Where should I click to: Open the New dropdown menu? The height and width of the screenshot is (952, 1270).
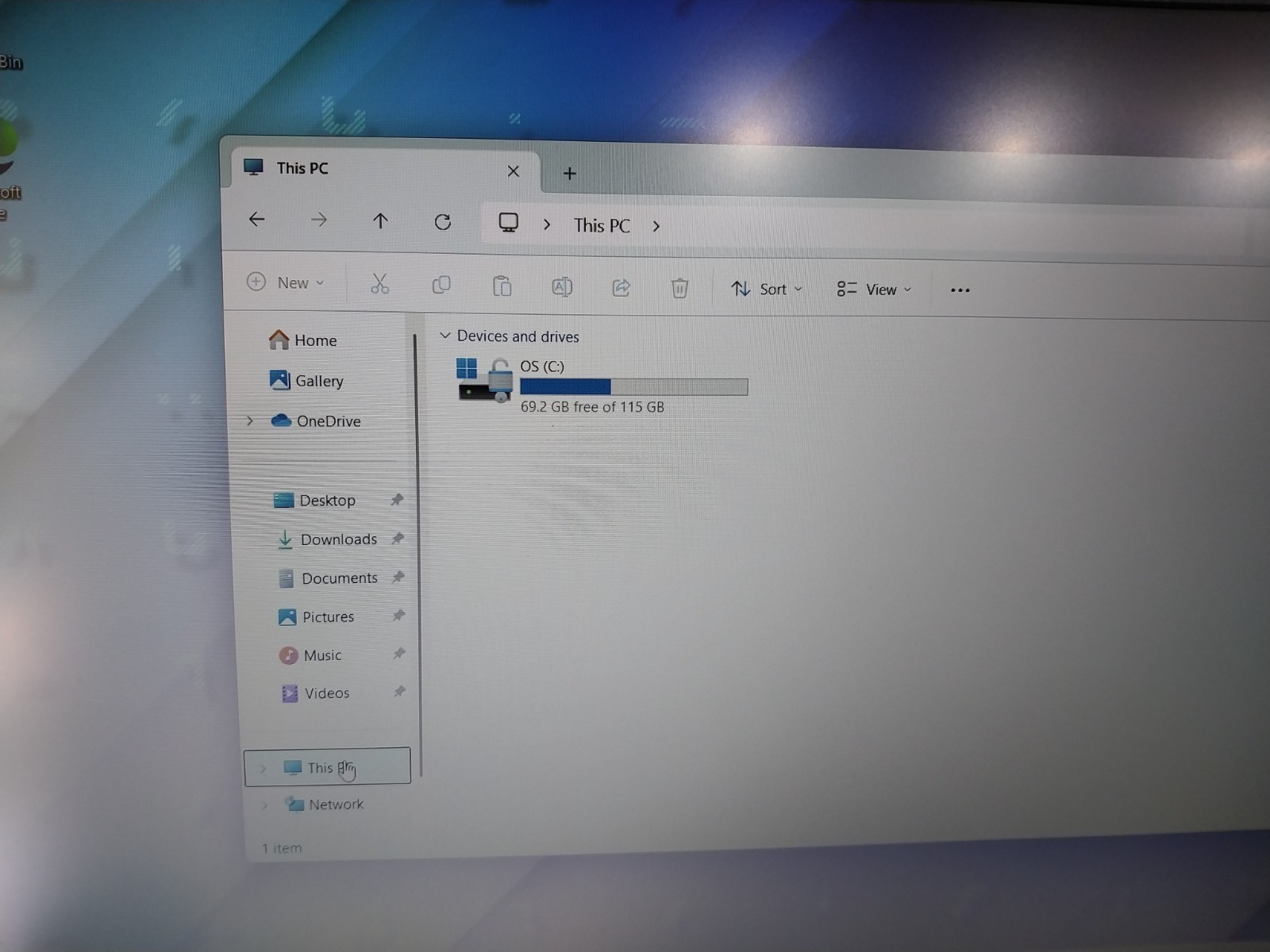[286, 282]
